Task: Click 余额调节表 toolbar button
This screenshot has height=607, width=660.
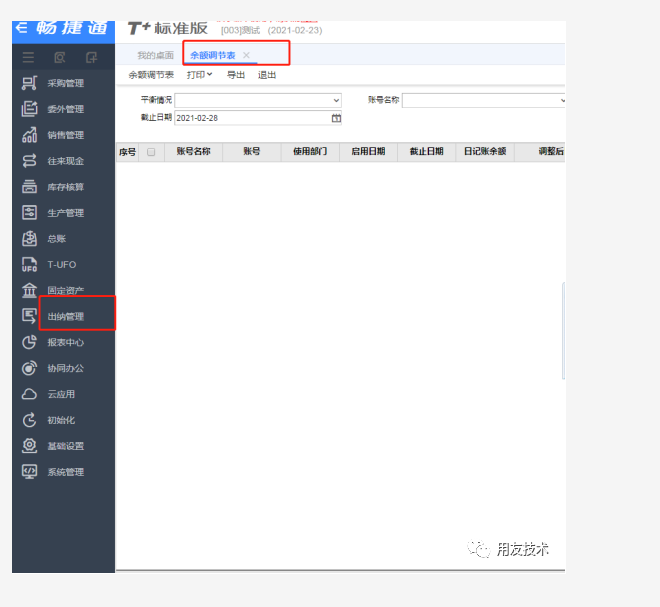Action: (x=151, y=75)
